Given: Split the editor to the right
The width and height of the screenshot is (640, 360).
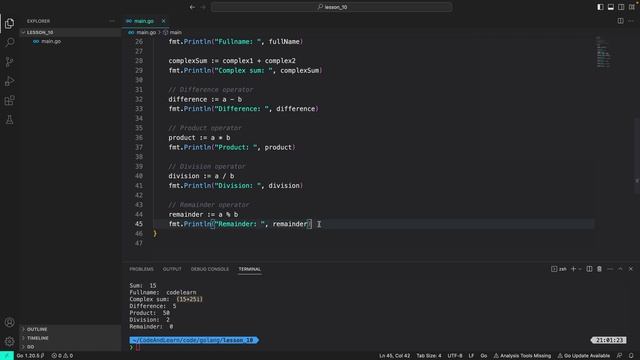Looking at the screenshot, I should (x=620, y=21).
